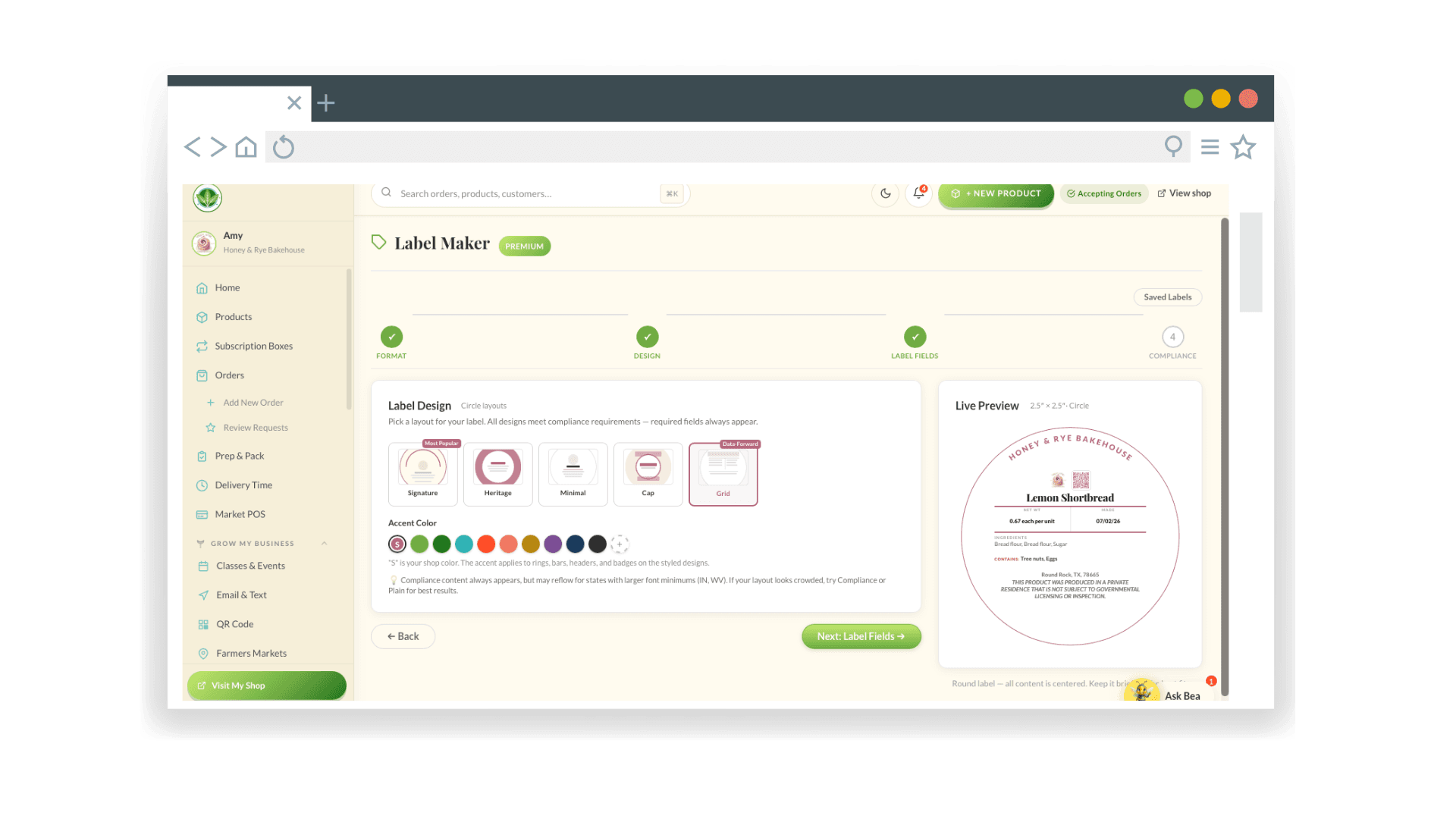
Task: Click the magnifier icon in the address bar
Action: click(1173, 146)
